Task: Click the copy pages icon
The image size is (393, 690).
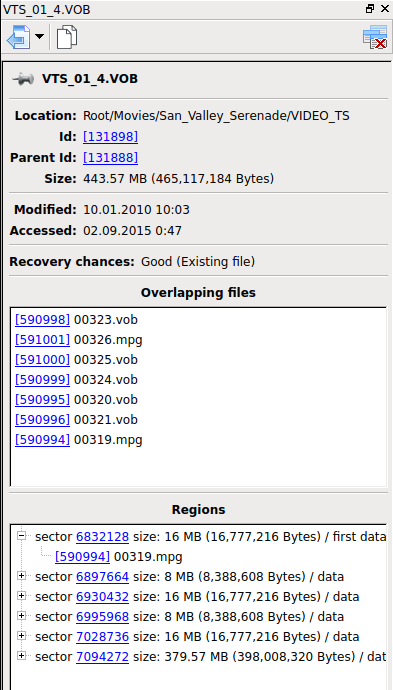Action: (x=67, y=37)
